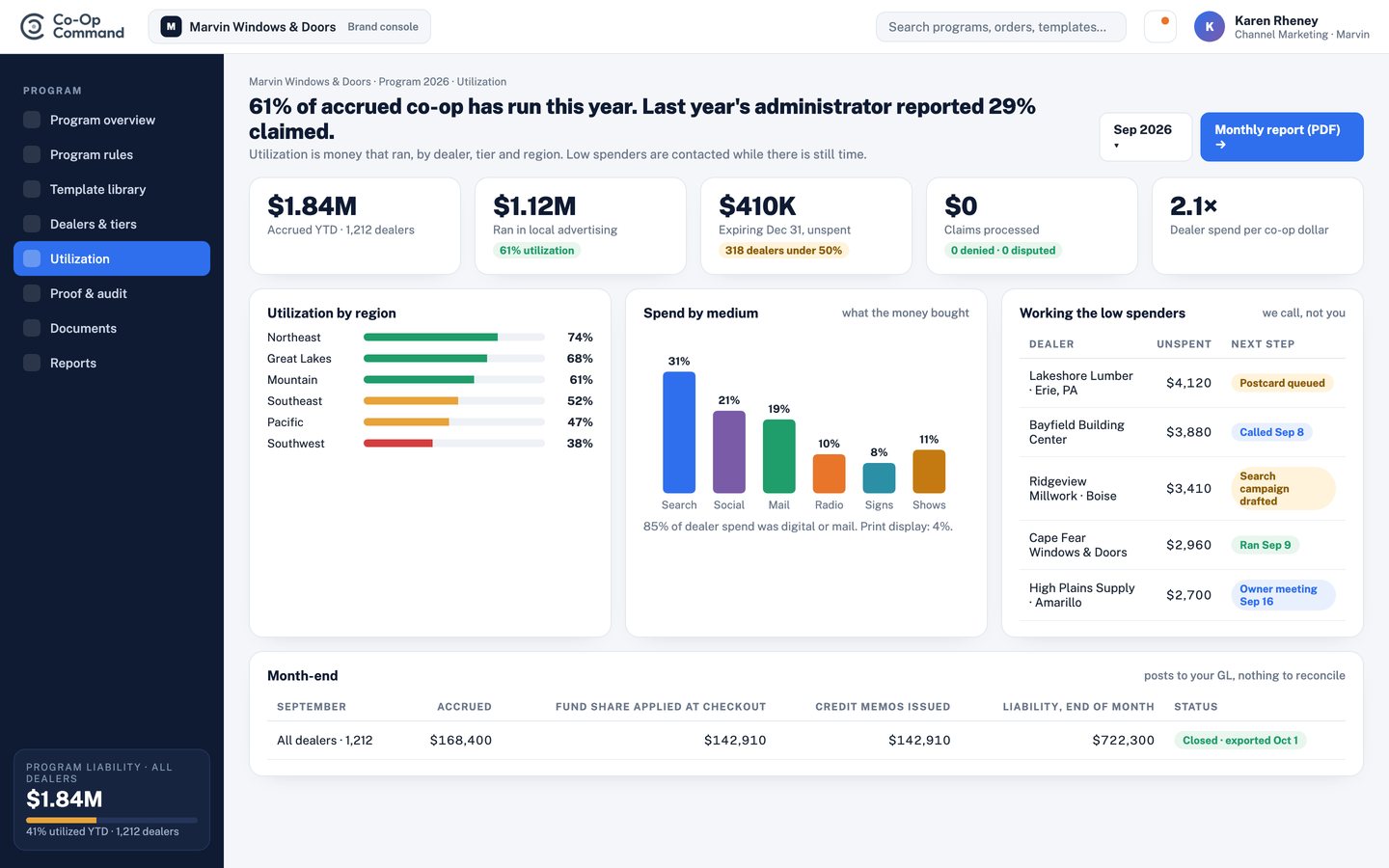Click the Great Lakes region label

(x=299, y=359)
